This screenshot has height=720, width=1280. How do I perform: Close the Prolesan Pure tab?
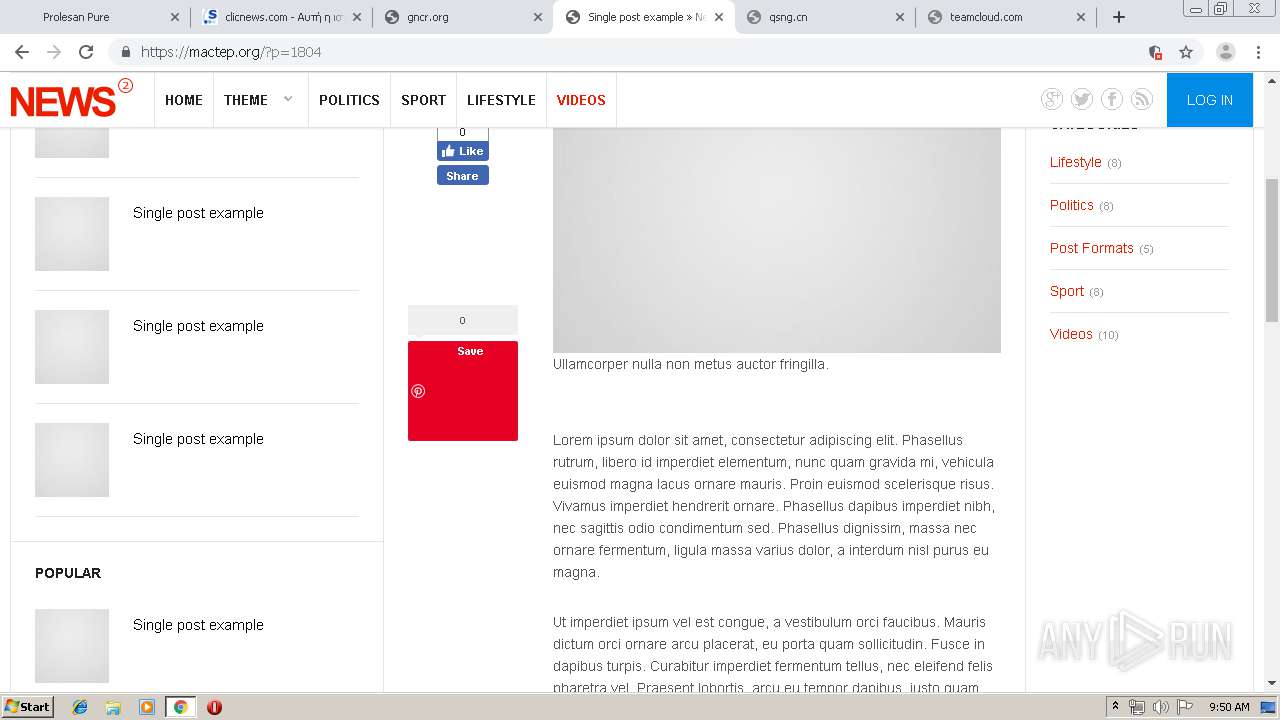(x=175, y=17)
